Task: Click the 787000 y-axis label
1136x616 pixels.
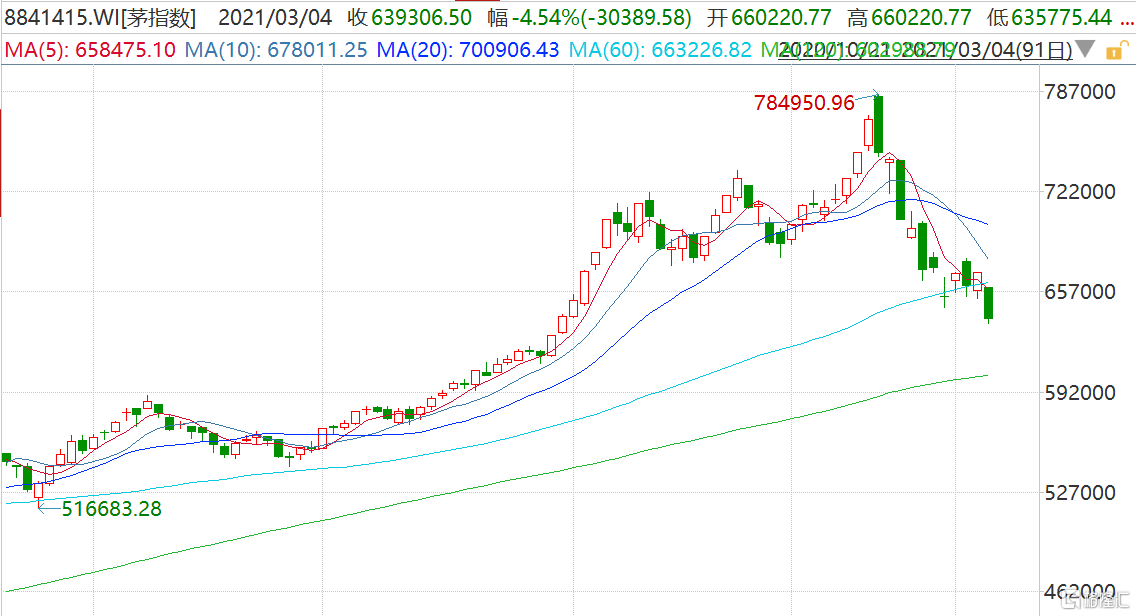Action: point(1079,91)
